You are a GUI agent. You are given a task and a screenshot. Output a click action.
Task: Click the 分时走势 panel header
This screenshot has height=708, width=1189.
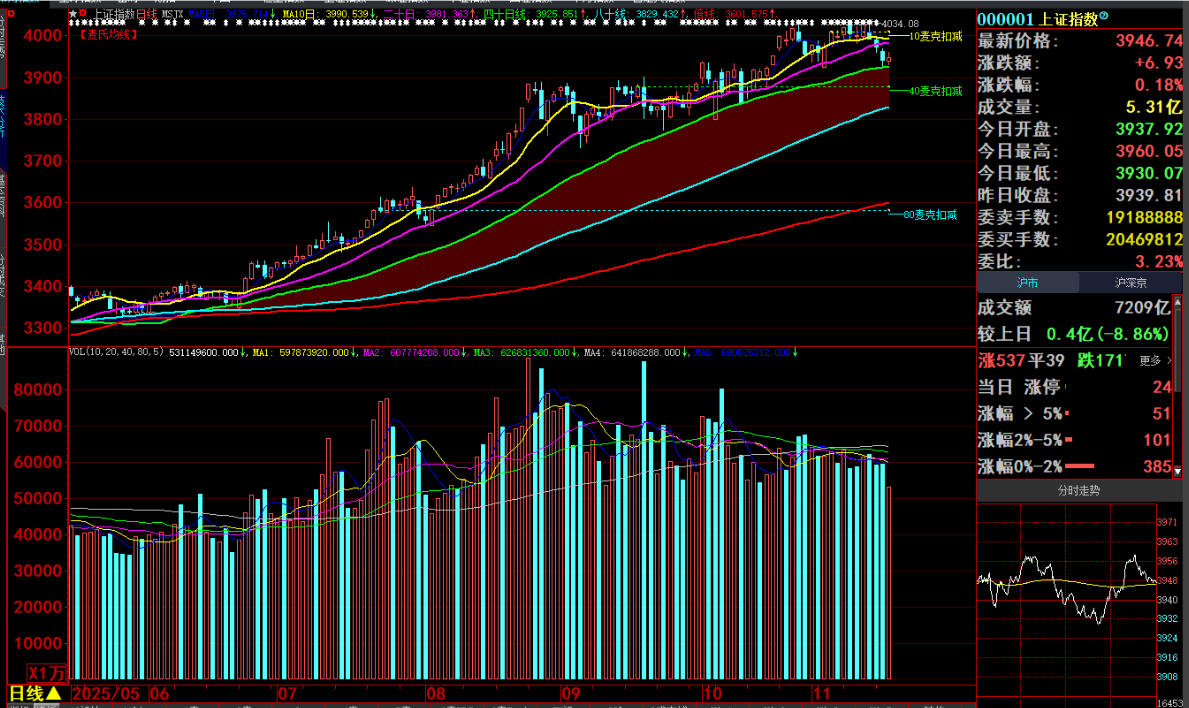pyautogui.click(x=1079, y=490)
